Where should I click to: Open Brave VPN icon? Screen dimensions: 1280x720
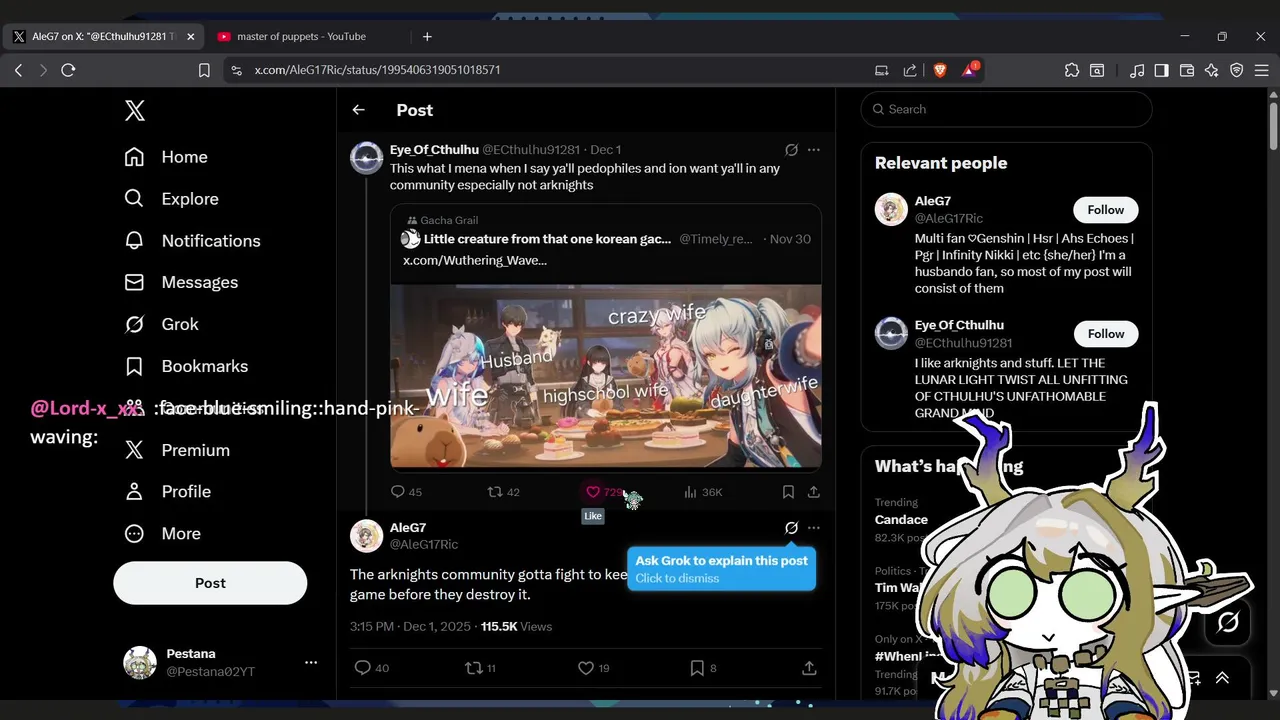pos(1237,70)
